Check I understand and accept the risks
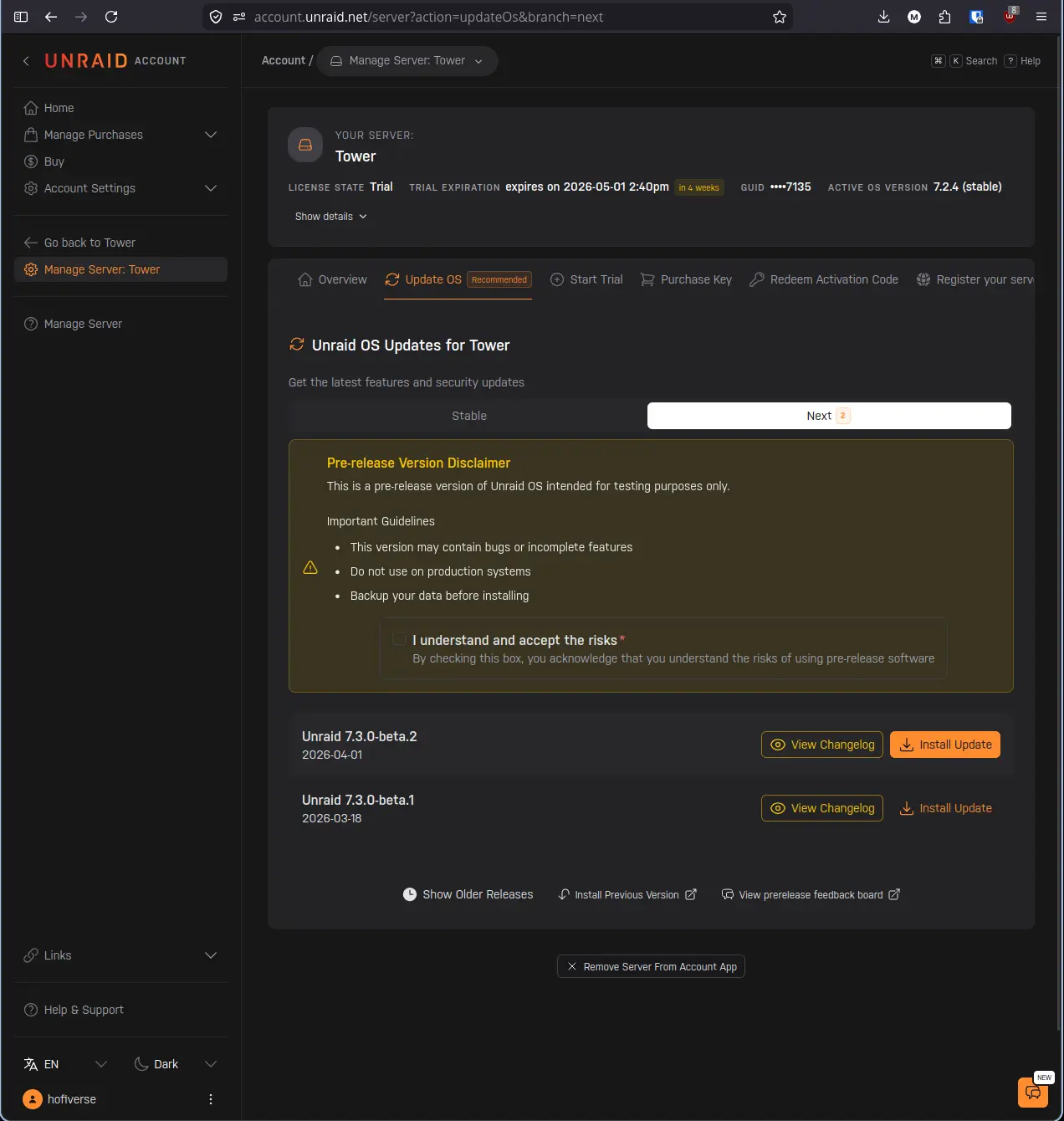 pyautogui.click(x=399, y=639)
